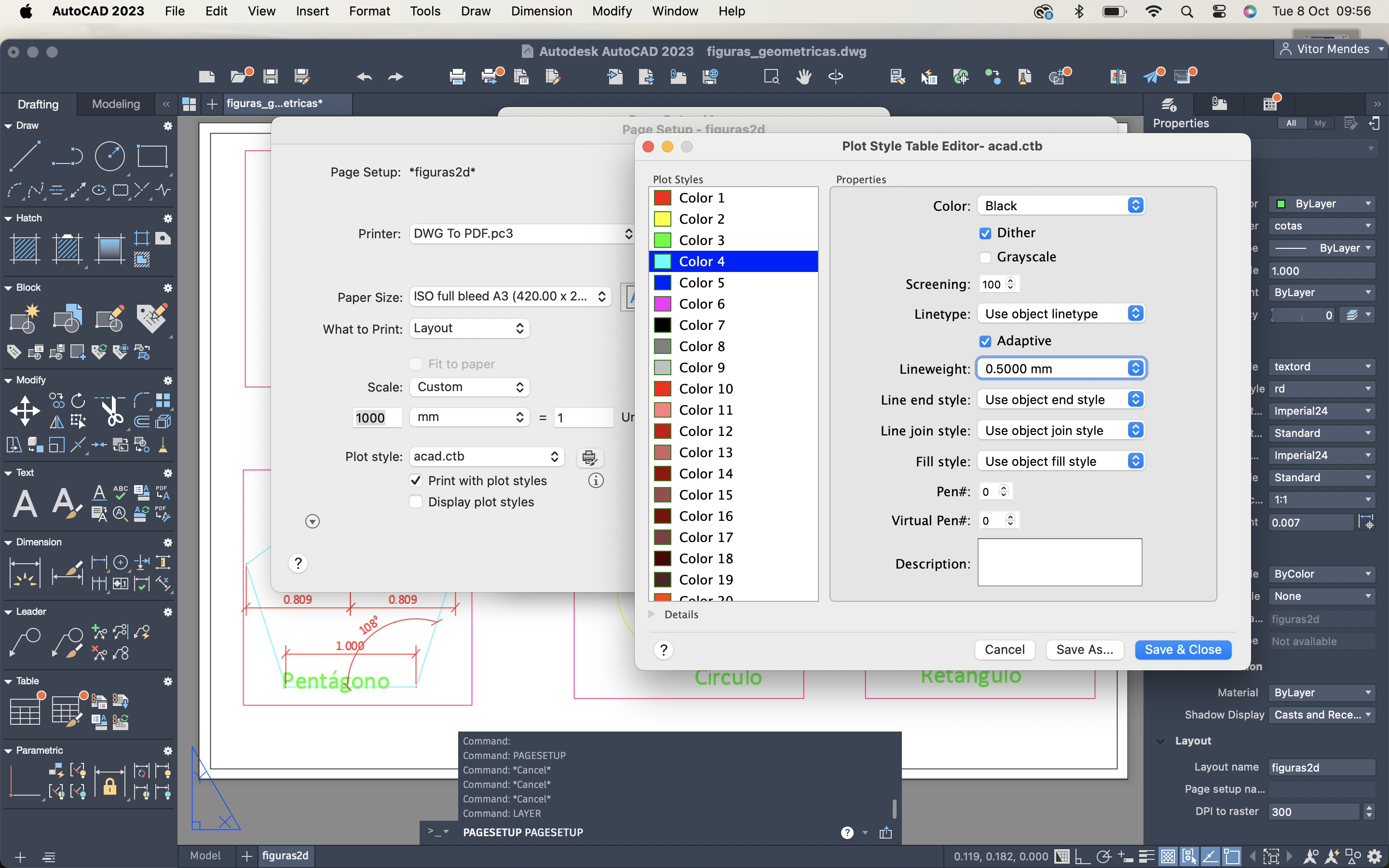Uncheck Print with plot styles

[x=416, y=480]
